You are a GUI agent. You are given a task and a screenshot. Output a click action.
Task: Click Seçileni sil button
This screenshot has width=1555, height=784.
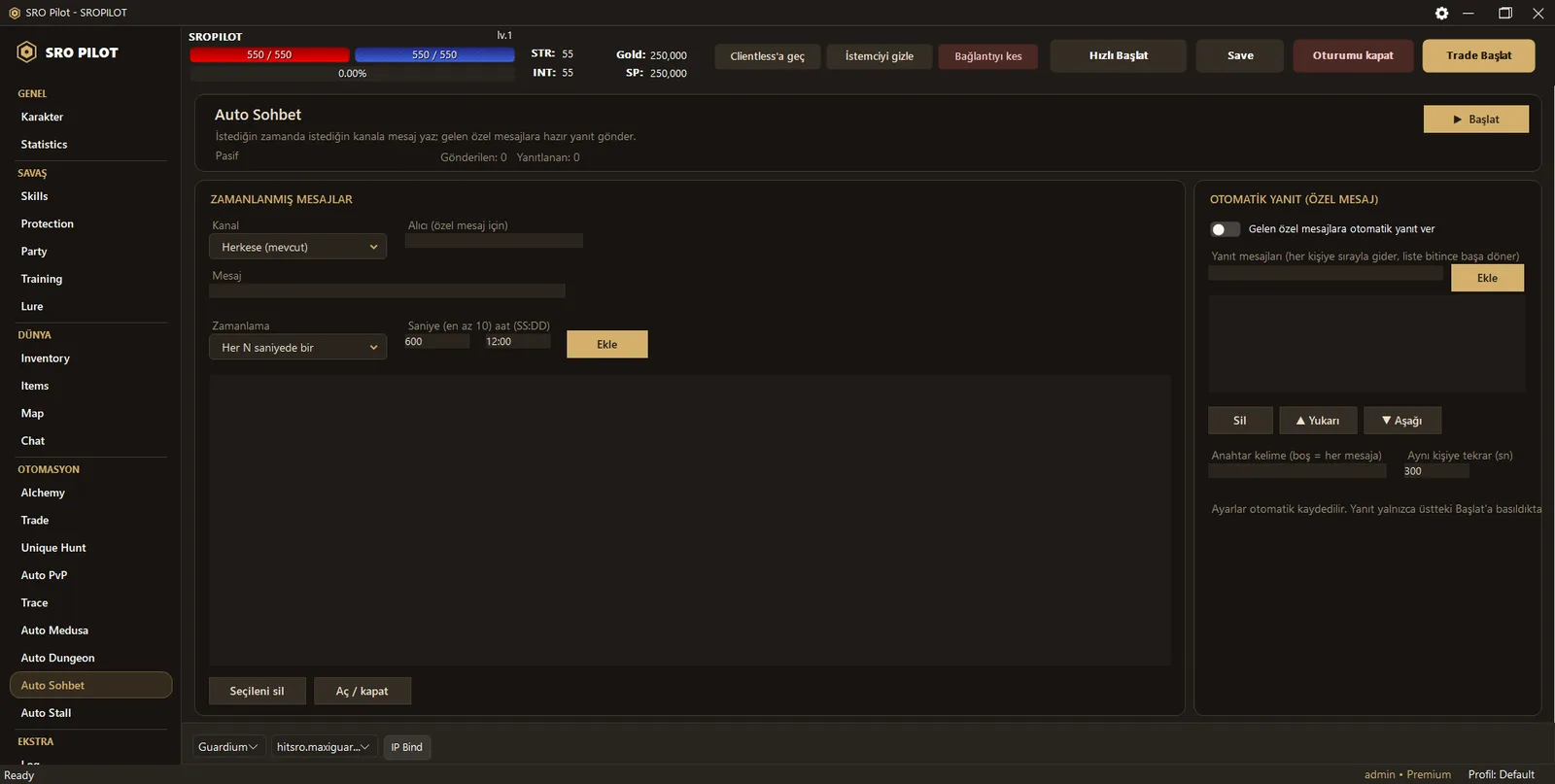point(257,691)
